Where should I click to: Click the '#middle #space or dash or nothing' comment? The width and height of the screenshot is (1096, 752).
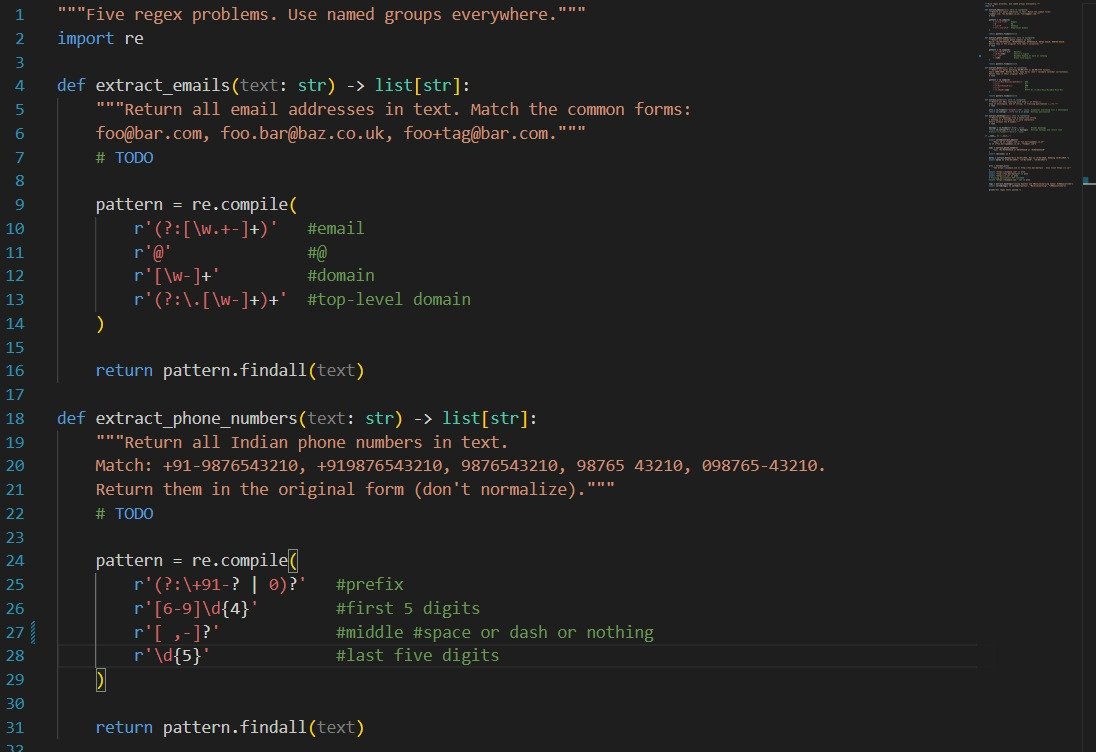point(494,632)
